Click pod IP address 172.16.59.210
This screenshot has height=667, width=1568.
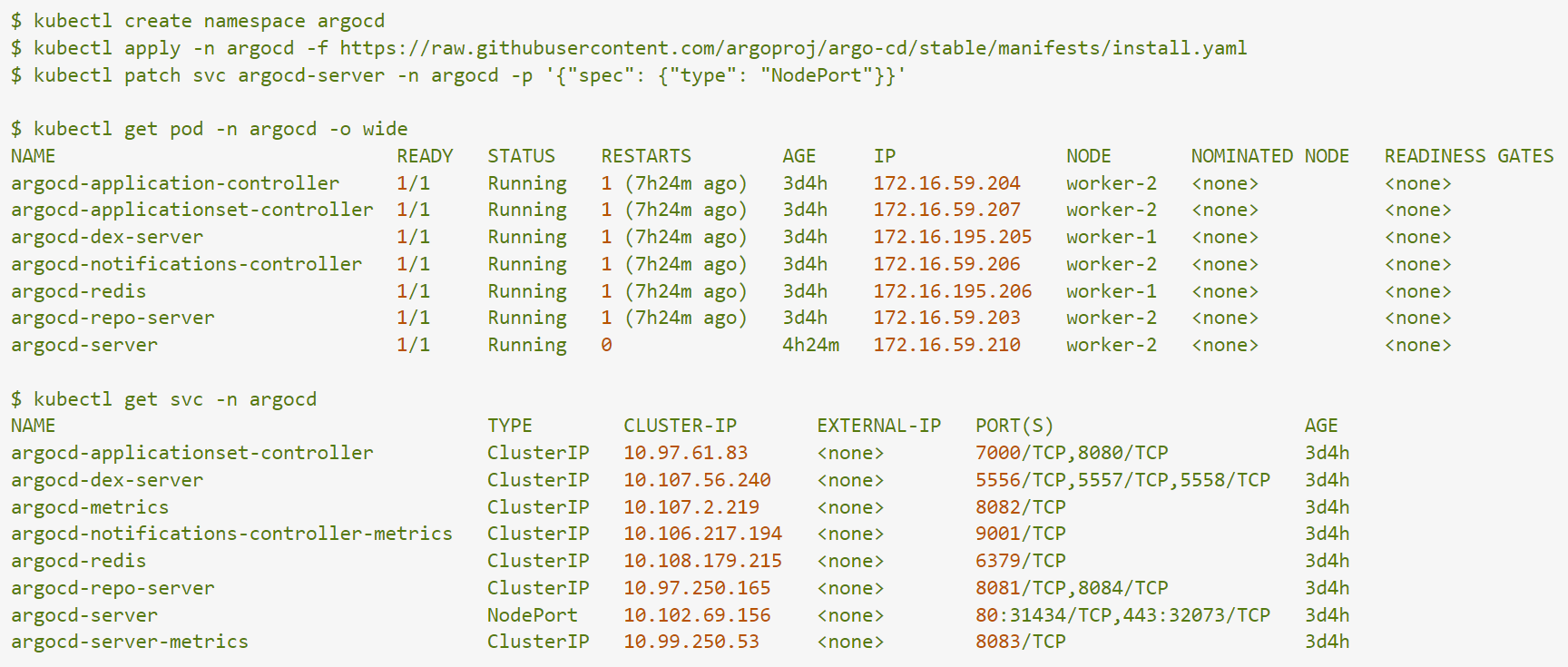[946, 345]
